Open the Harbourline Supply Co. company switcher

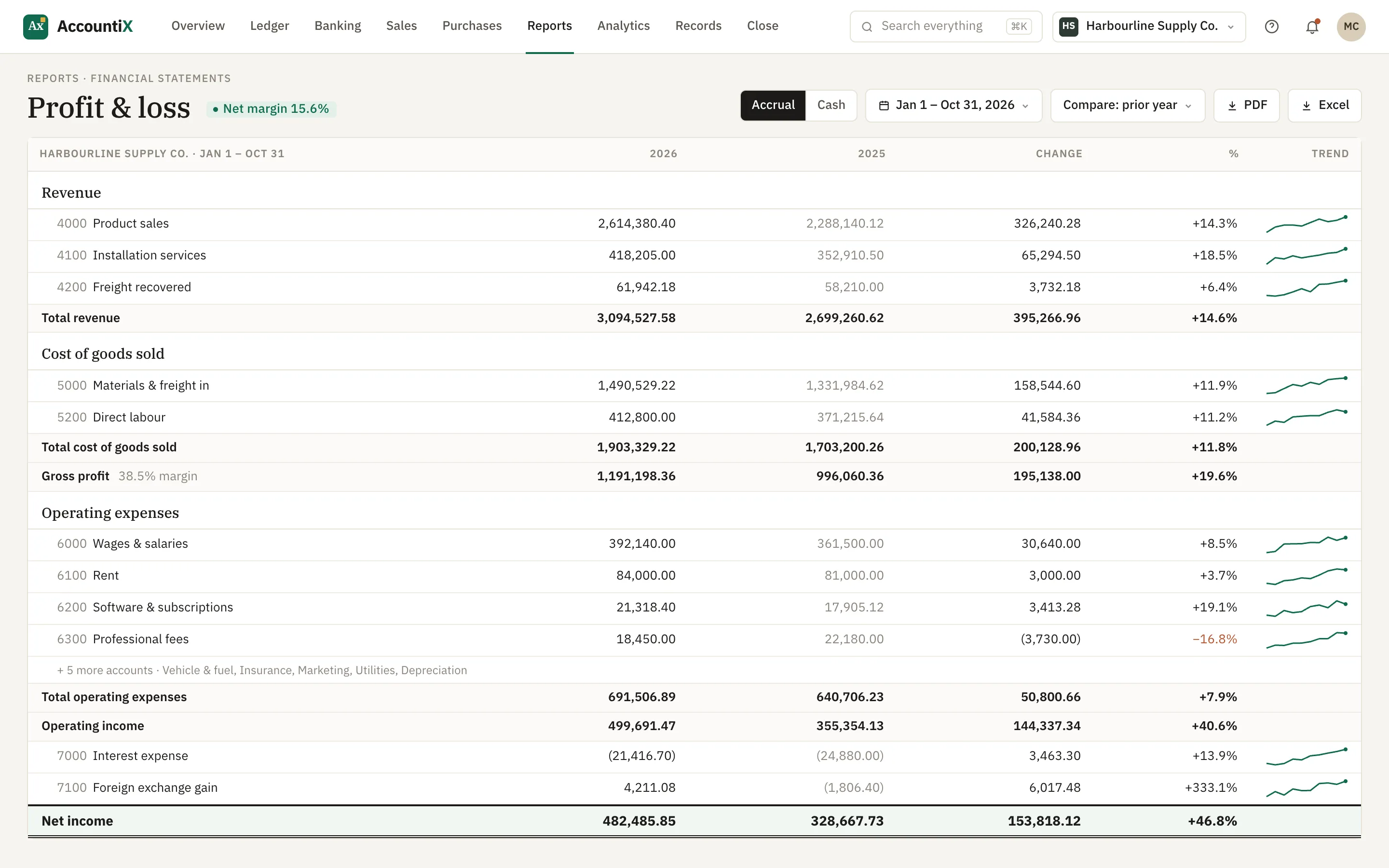pos(1148,27)
